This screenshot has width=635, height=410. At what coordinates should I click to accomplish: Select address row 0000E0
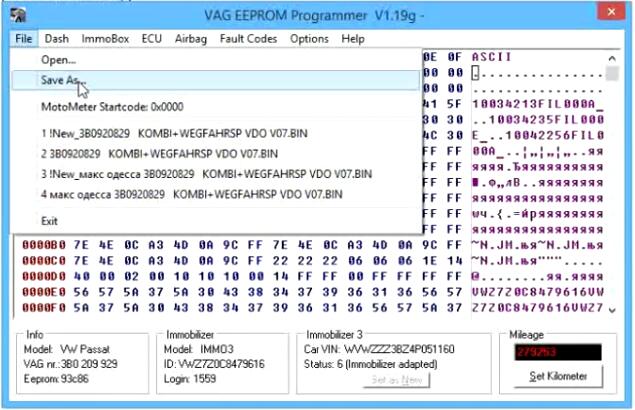pos(44,292)
